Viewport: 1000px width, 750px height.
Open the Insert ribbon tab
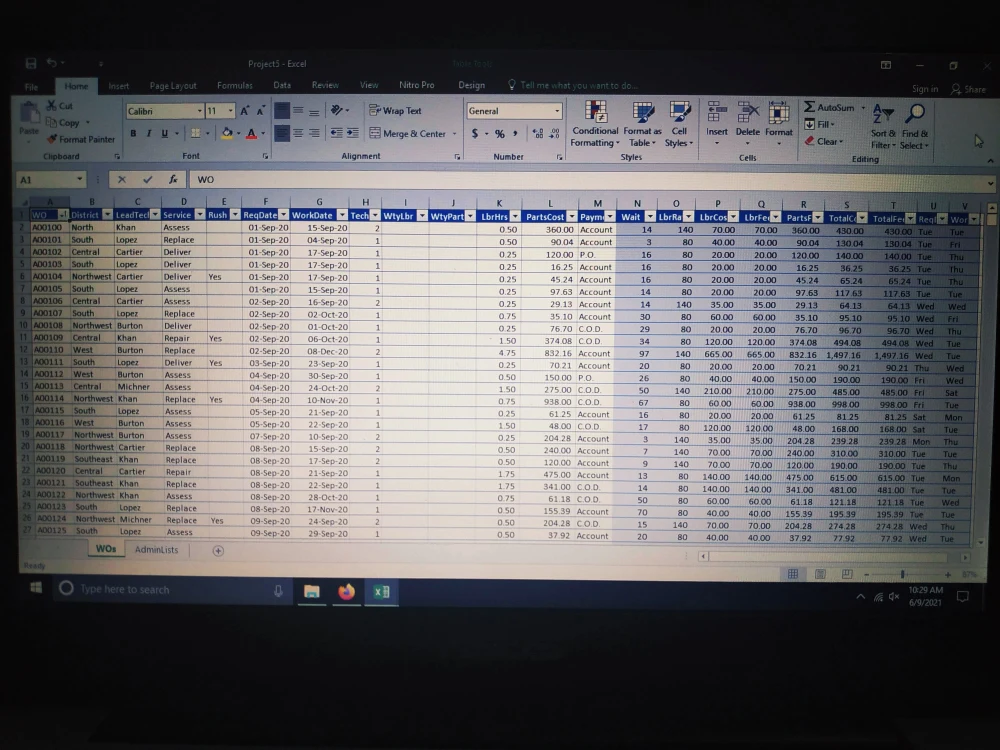pyautogui.click(x=119, y=86)
